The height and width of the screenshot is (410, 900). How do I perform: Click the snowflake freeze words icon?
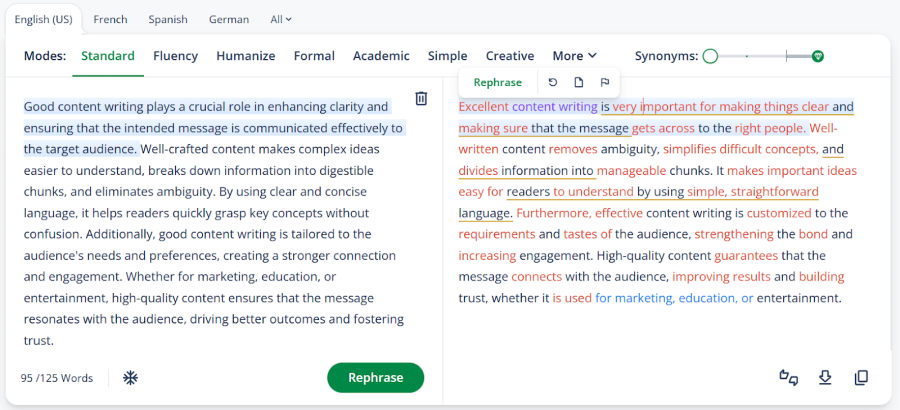point(130,378)
